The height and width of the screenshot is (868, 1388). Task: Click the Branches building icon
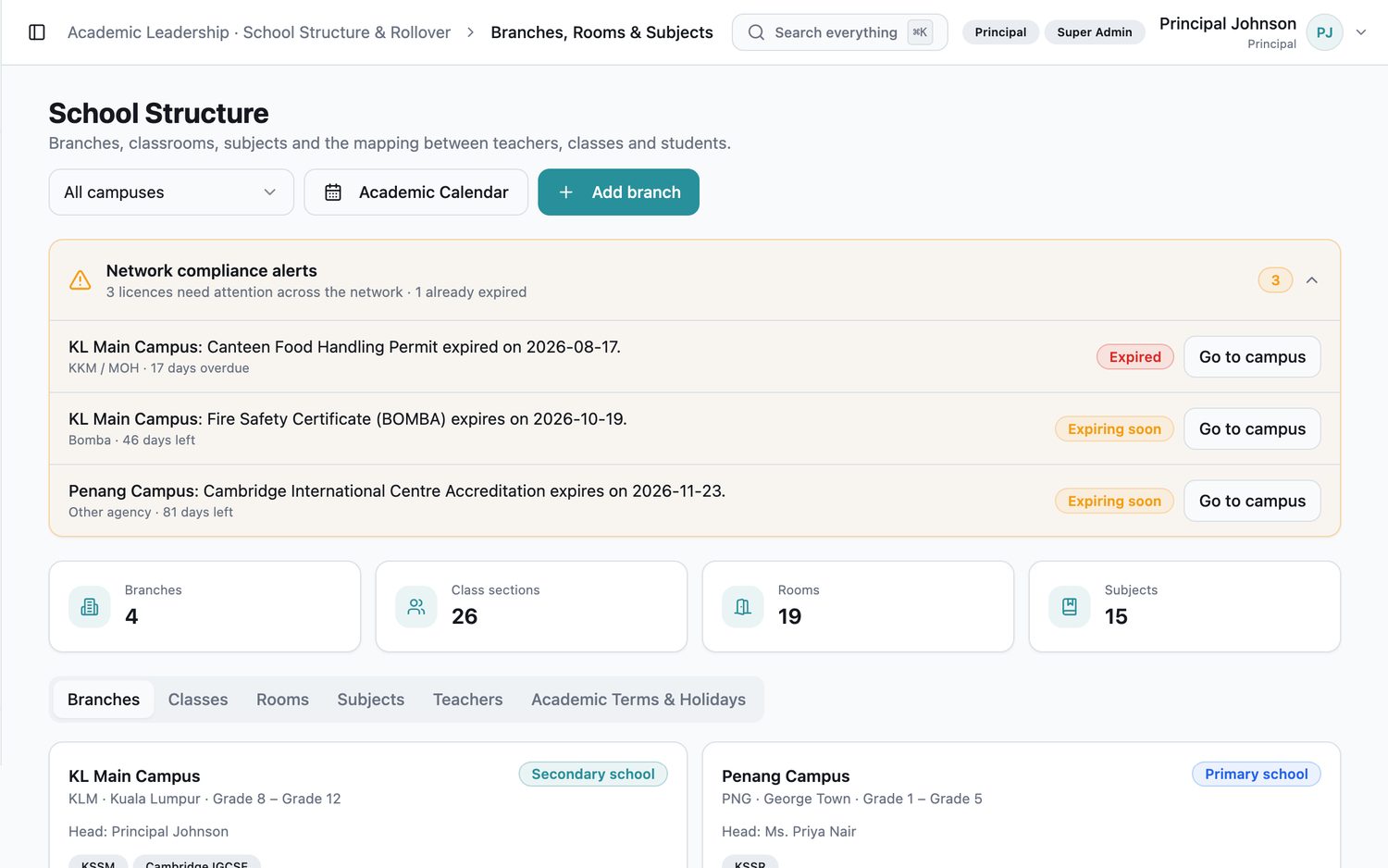tap(90, 607)
